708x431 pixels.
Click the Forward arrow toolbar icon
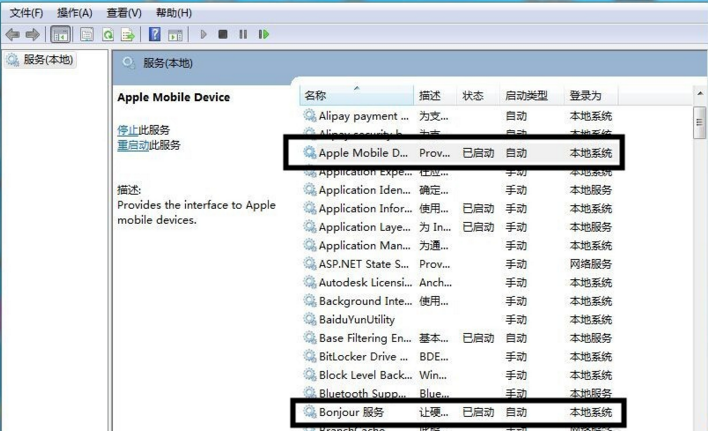point(33,34)
